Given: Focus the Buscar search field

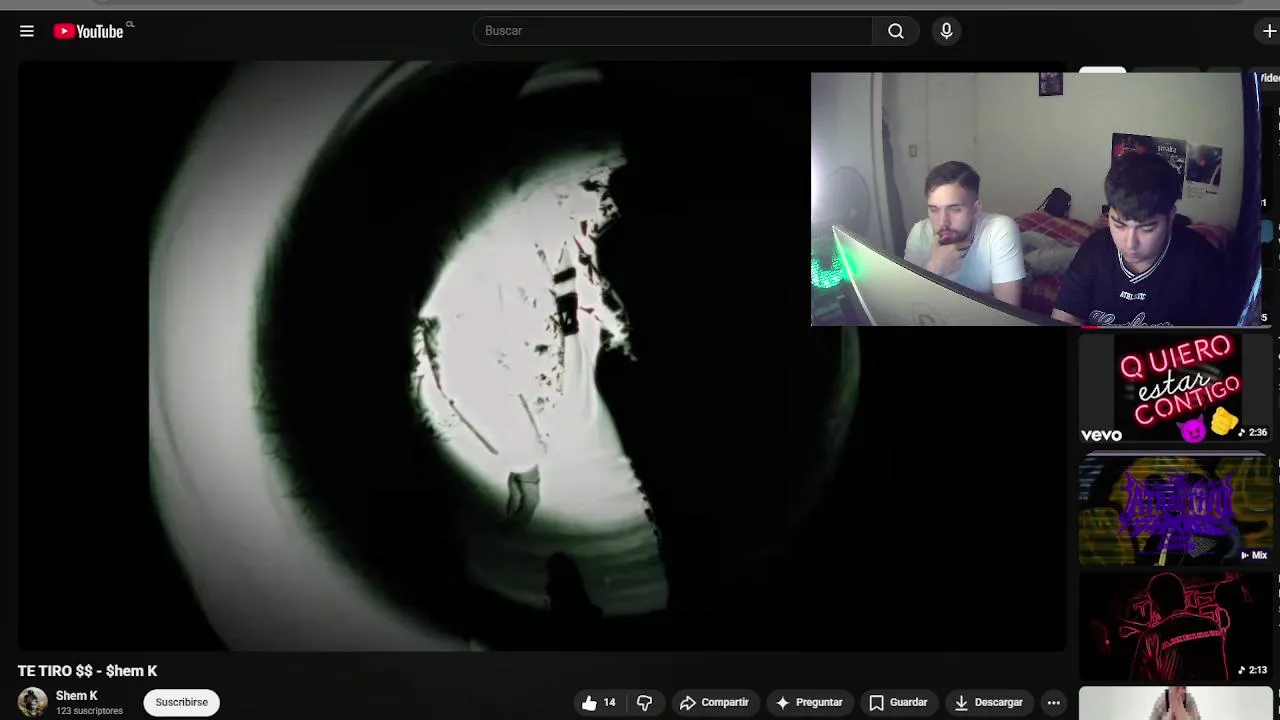Looking at the screenshot, I should pyautogui.click(x=673, y=31).
